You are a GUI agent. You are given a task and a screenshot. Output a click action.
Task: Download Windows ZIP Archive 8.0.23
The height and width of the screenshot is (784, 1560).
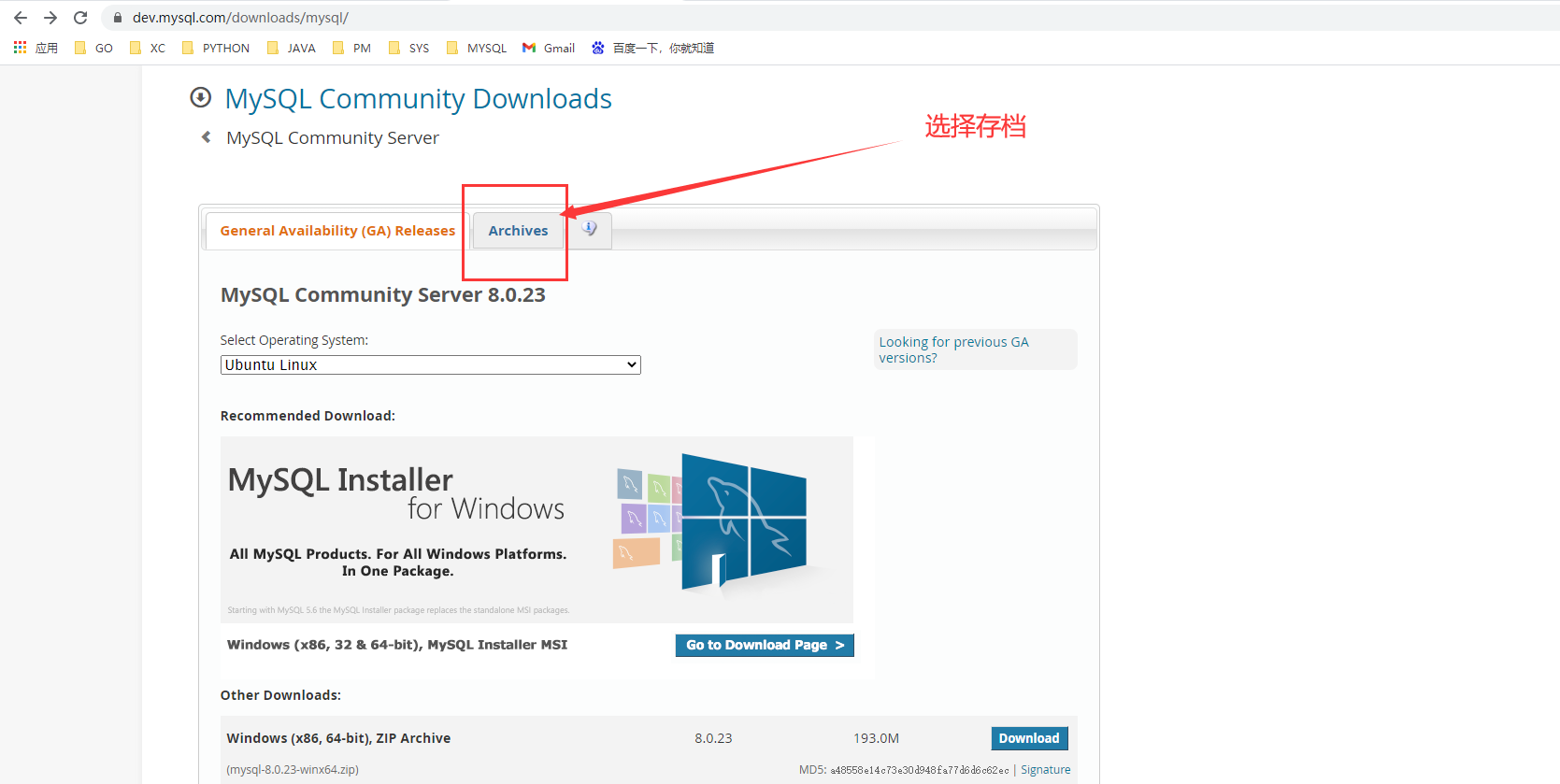pos(1029,738)
